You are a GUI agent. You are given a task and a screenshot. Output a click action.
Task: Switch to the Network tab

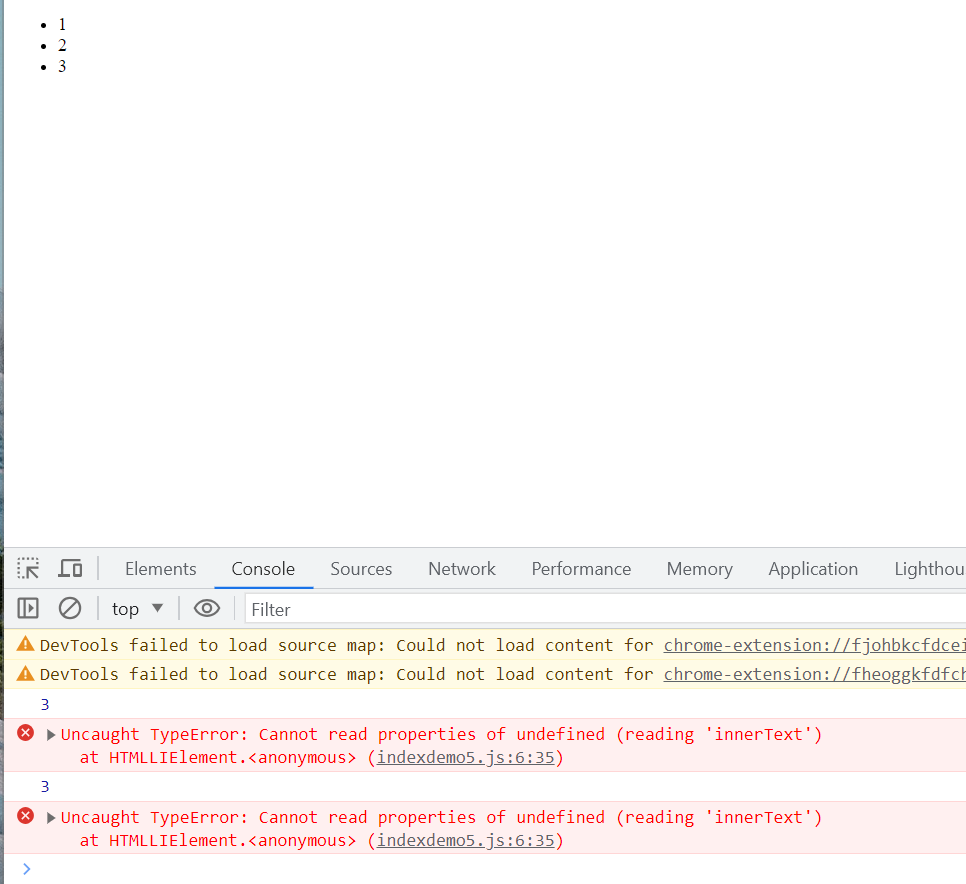pyautogui.click(x=462, y=569)
